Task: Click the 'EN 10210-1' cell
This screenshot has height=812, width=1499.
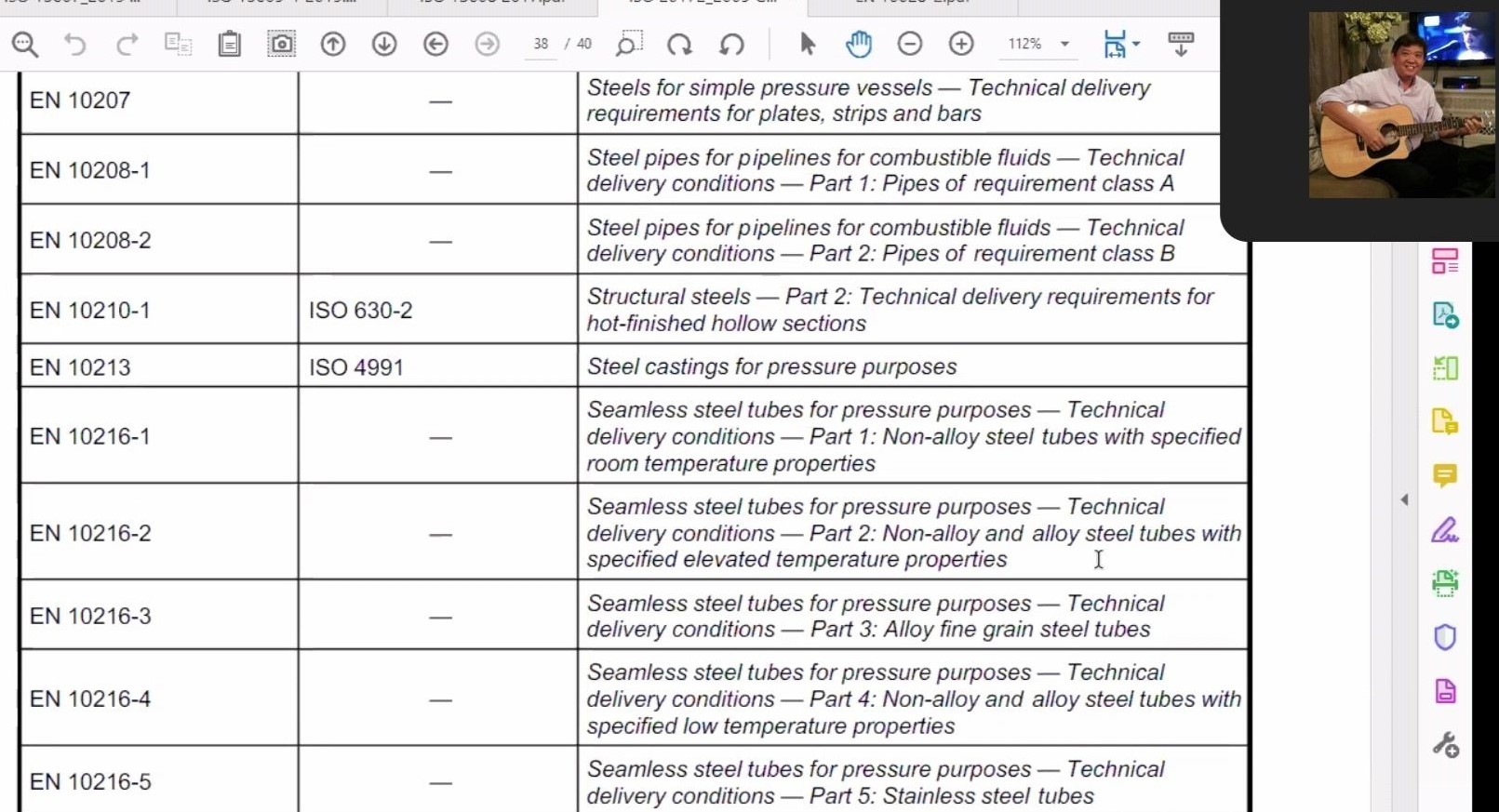Action: tap(159, 310)
